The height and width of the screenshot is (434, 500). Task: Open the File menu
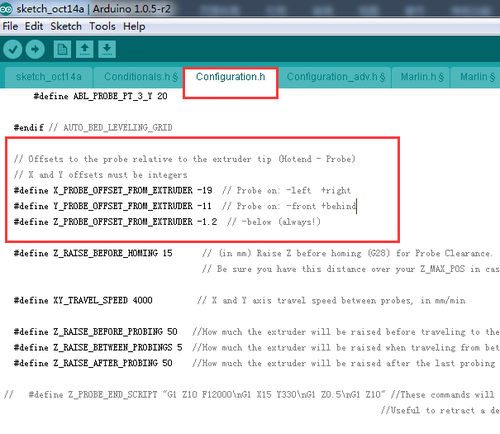click(10, 26)
